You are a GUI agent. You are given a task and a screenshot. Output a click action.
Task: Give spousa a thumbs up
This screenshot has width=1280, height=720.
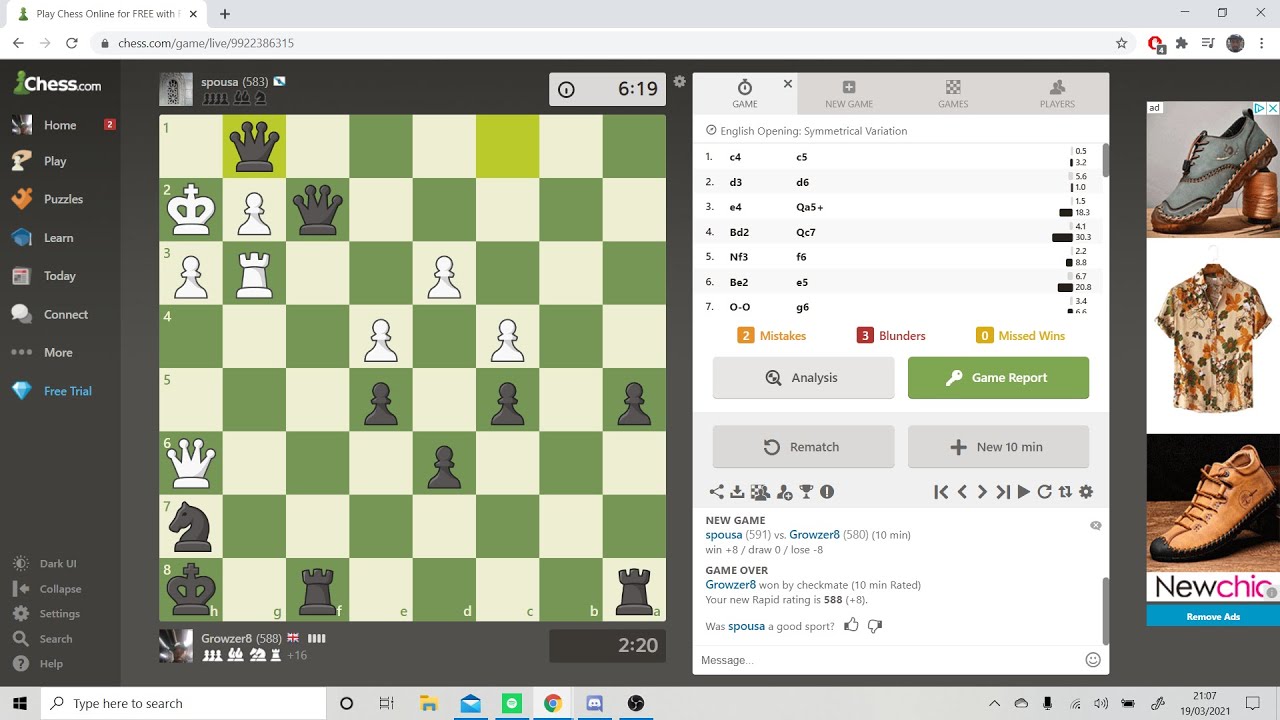pyautogui.click(x=851, y=625)
